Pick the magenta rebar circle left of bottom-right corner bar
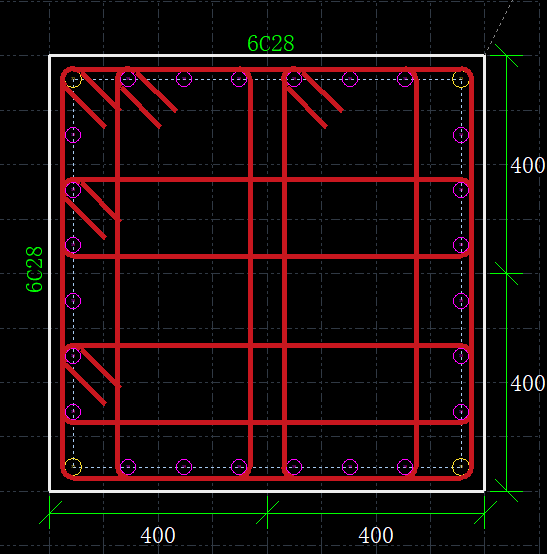Screen dimensions: 547x554 tap(405, 467)
